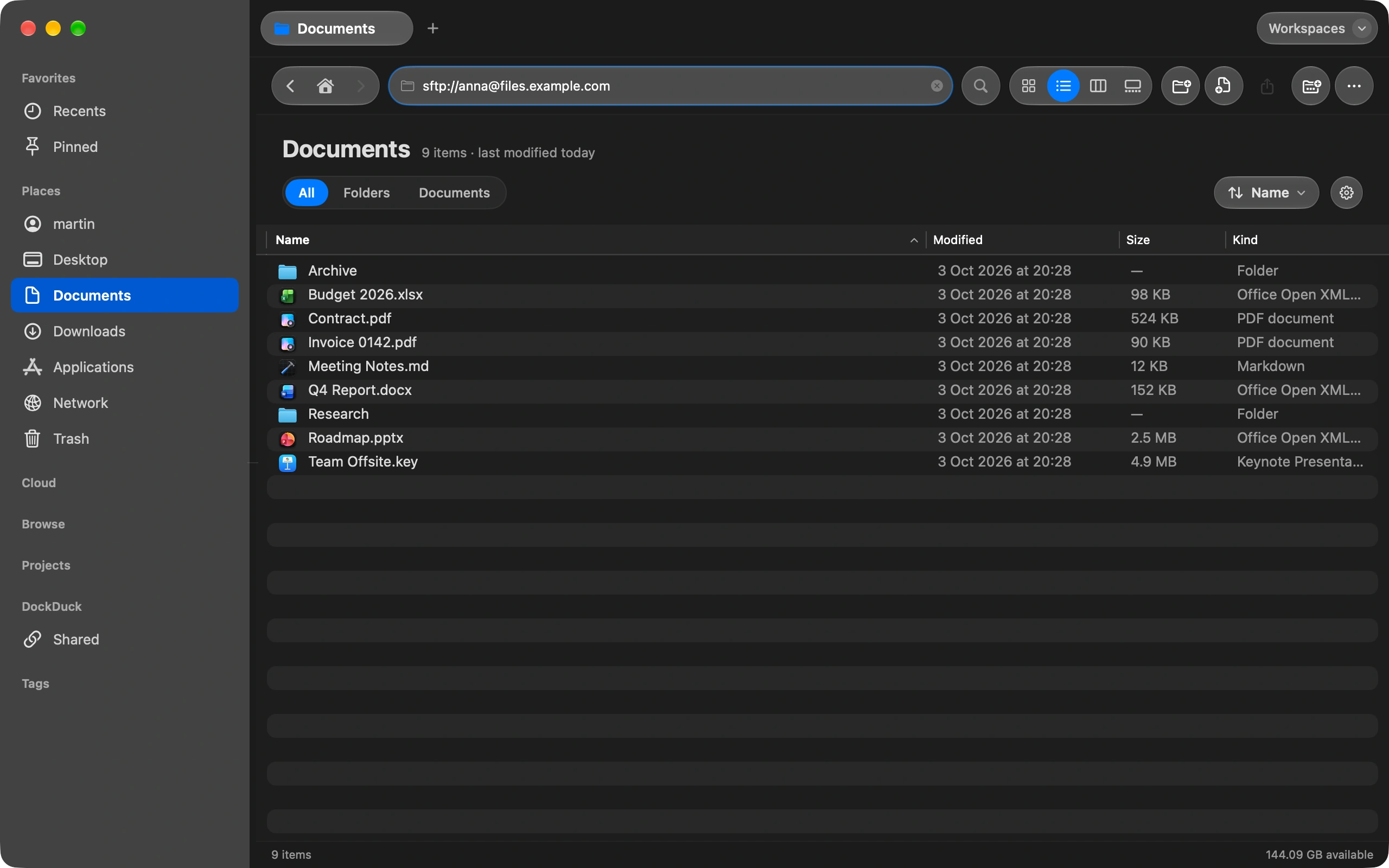The image size is (1389, 868).
Task: Select Budget 2026.xlsx file
Action: [822, 295]
